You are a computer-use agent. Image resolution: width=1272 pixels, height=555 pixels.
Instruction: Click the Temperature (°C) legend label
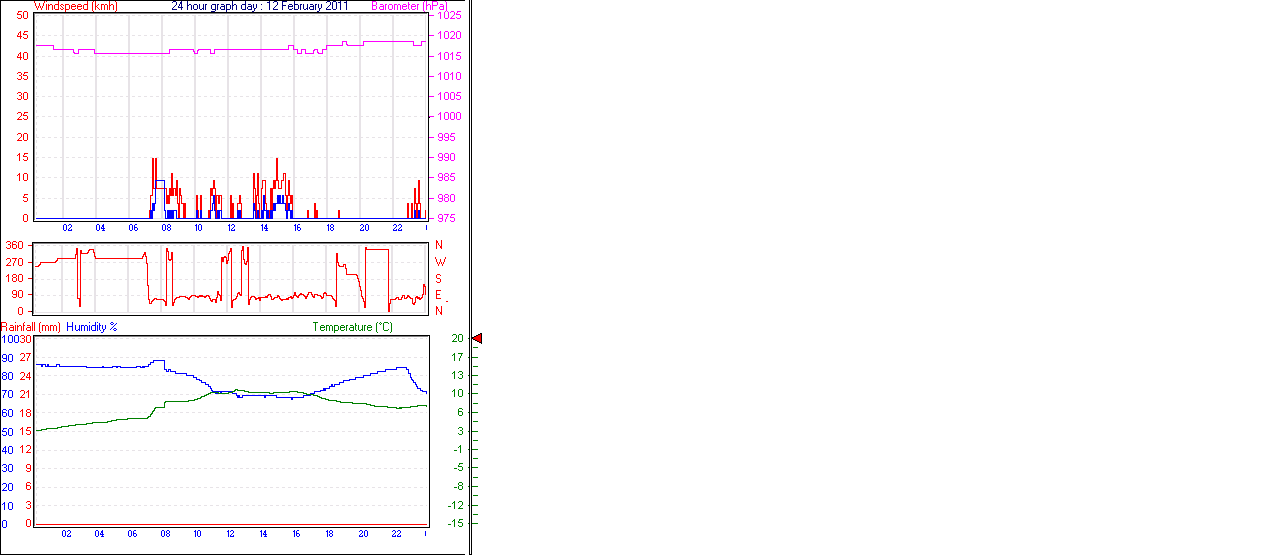tap(352, 327)
